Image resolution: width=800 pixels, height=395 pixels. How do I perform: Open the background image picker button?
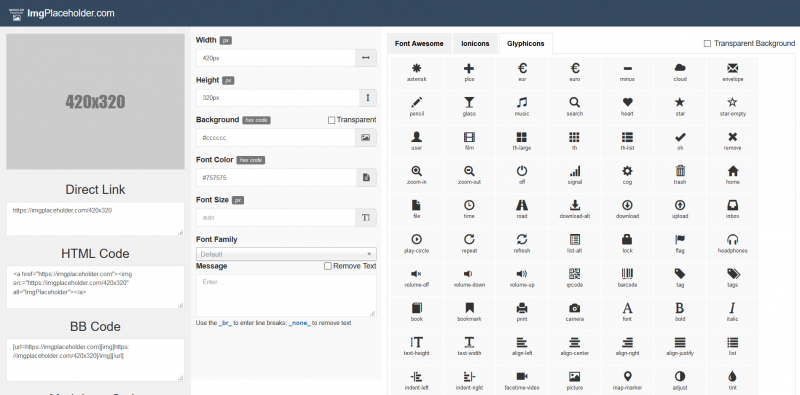click(x=366, y=138)
